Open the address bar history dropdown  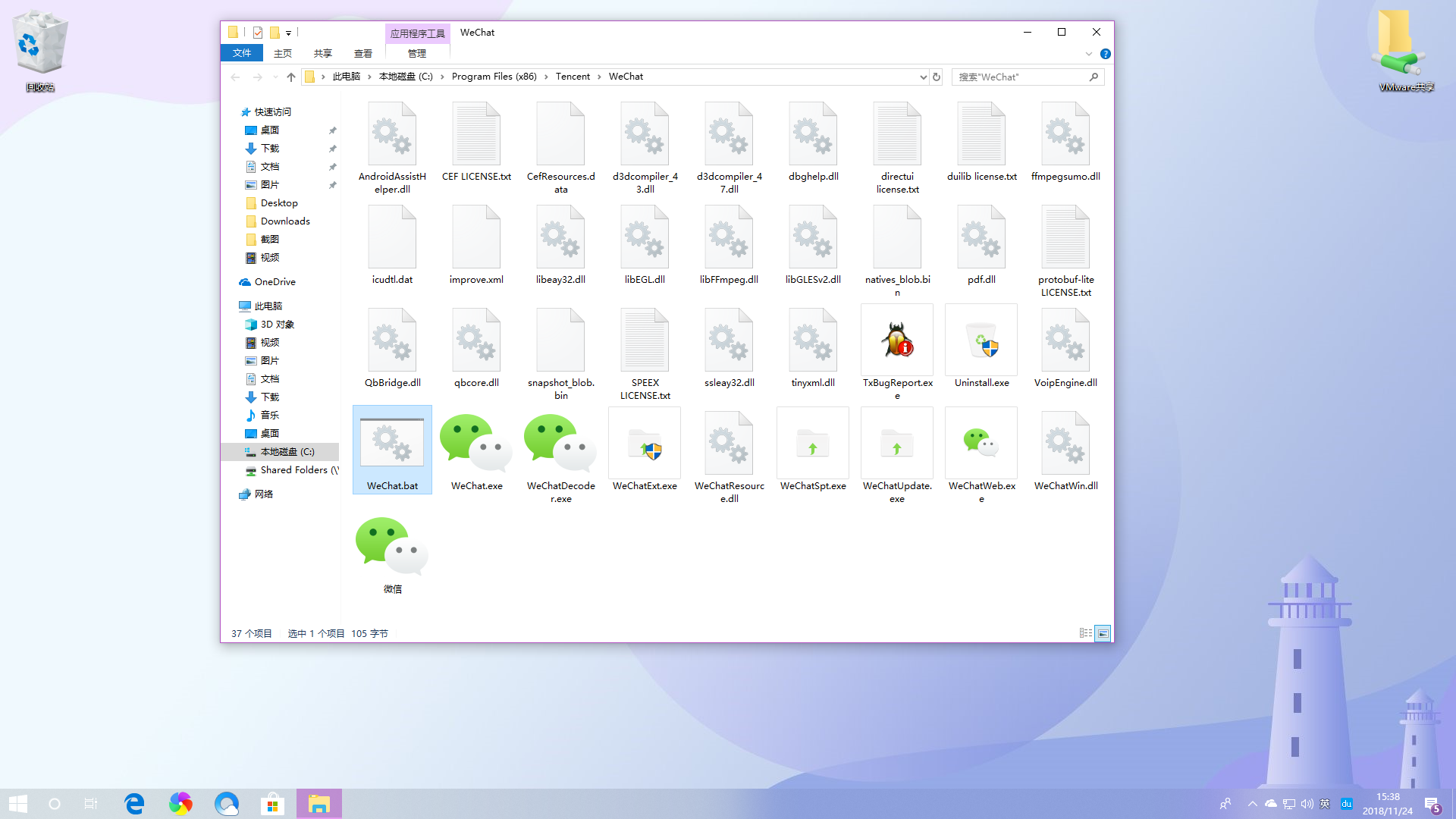(923, 77)
